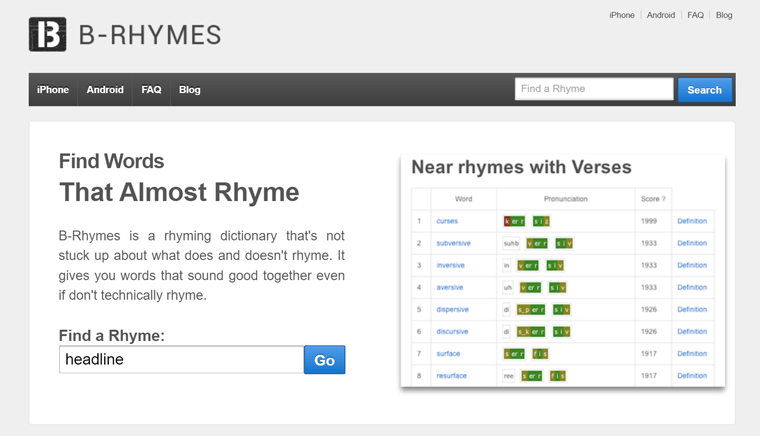Click the 'suhb' syllable box in subversive row
Image resolution: width=760 pixels, height=436 pixels.
pos(511,243)
